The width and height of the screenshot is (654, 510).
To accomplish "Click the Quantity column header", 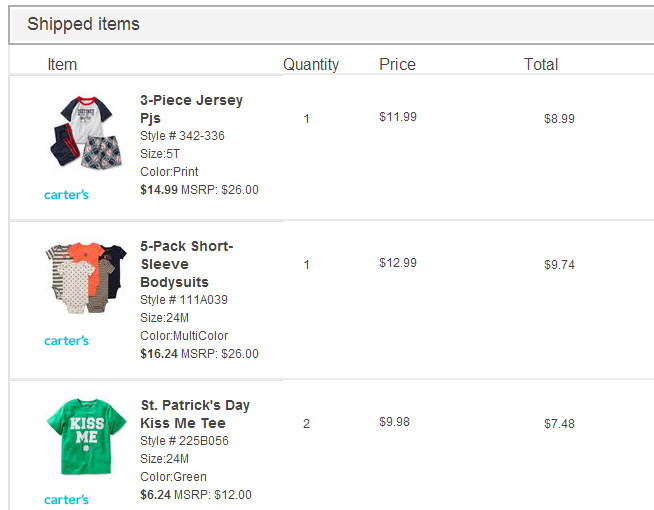I will [311, 65].
